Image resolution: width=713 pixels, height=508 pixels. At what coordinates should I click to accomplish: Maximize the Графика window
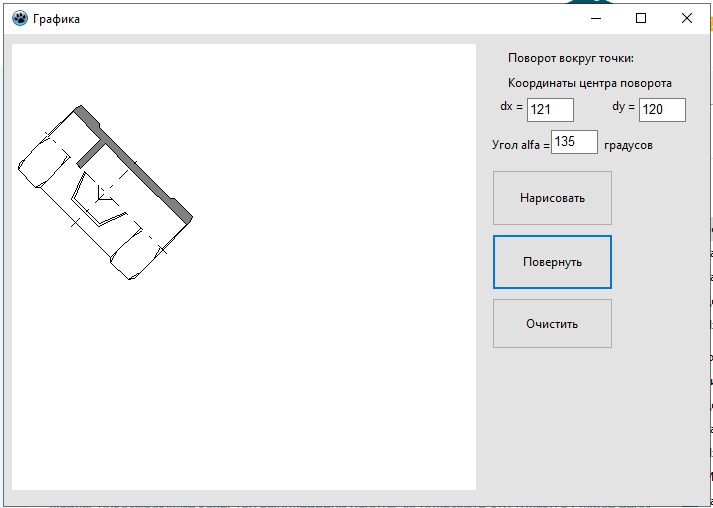641,18
